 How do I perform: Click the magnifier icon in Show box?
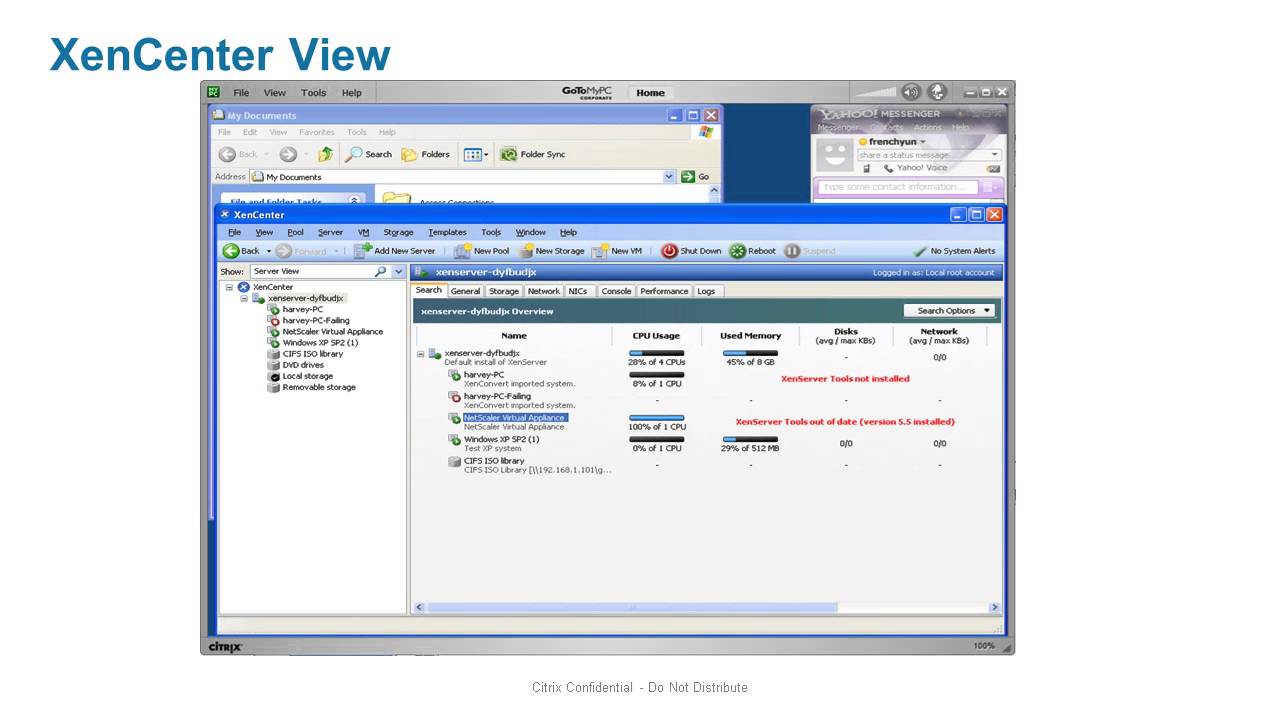[x=381, y=271]
